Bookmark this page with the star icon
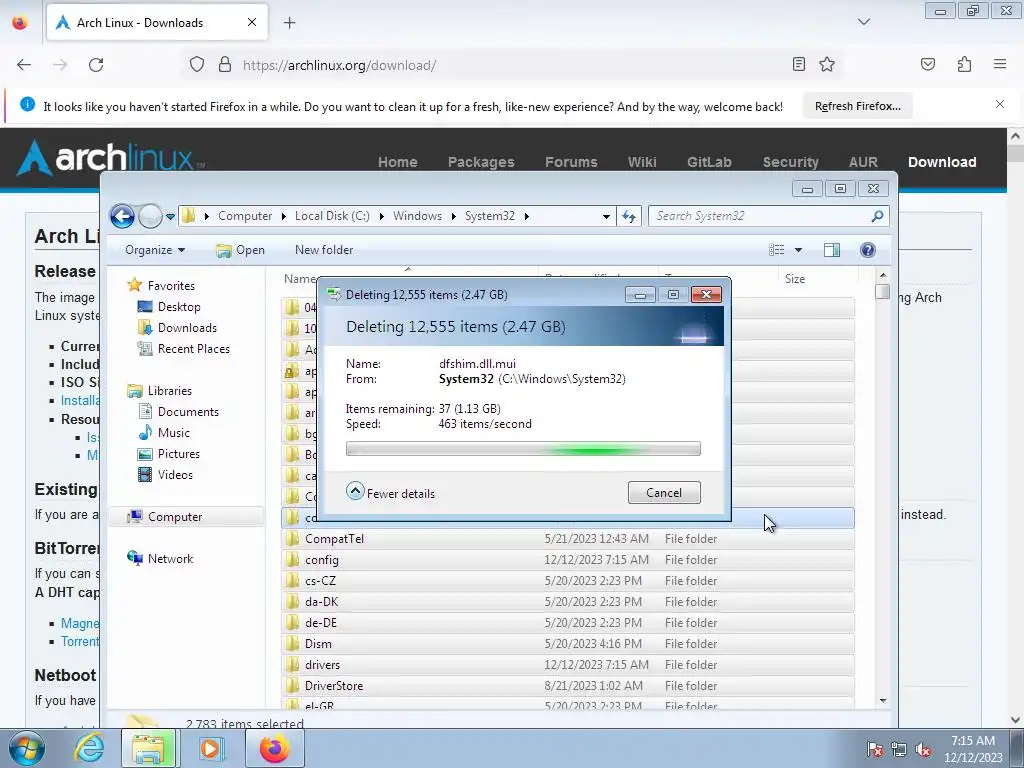This screenshot has width=1024, height=768. (827, 64)
